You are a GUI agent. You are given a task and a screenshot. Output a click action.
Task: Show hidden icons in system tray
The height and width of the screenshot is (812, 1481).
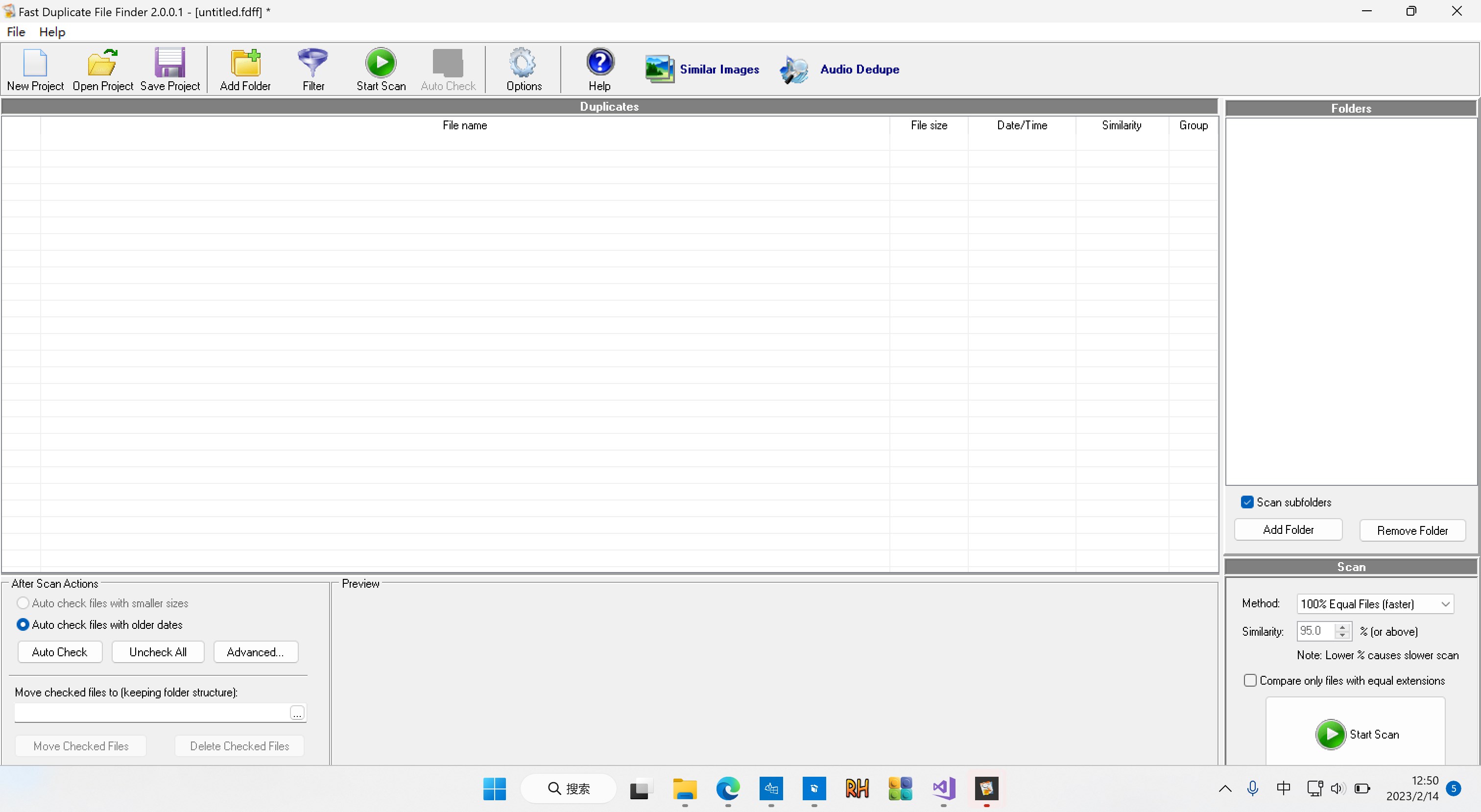tap(1224, 788)
